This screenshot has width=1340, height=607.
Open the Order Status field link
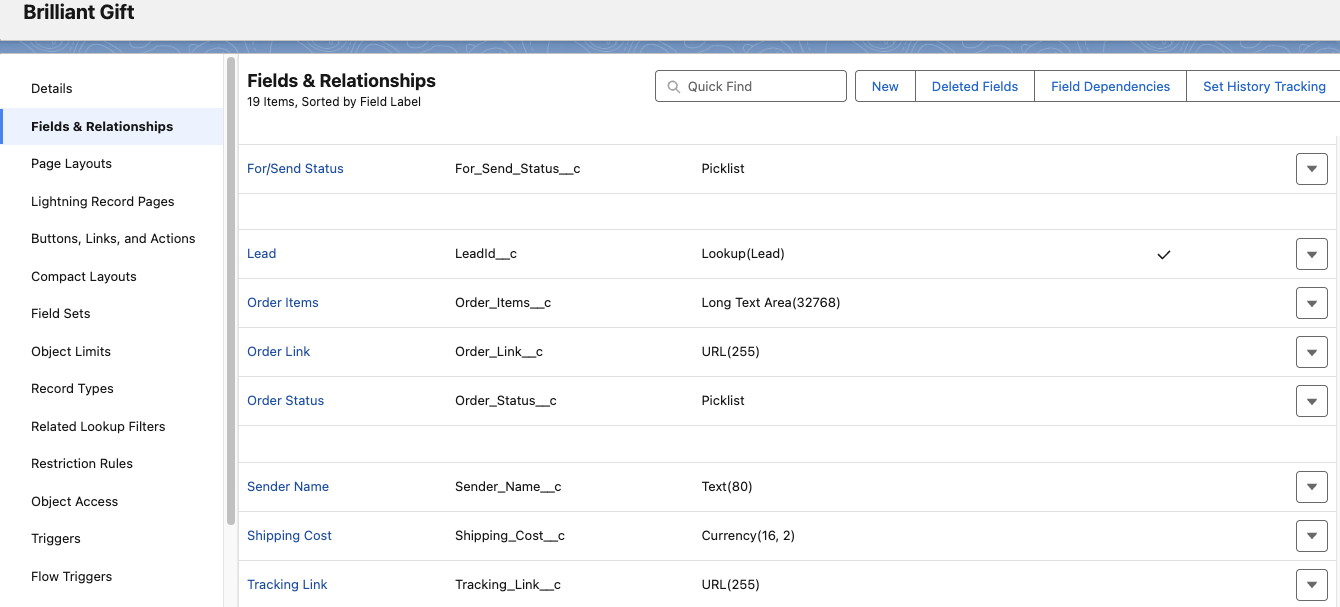[285, 401]
